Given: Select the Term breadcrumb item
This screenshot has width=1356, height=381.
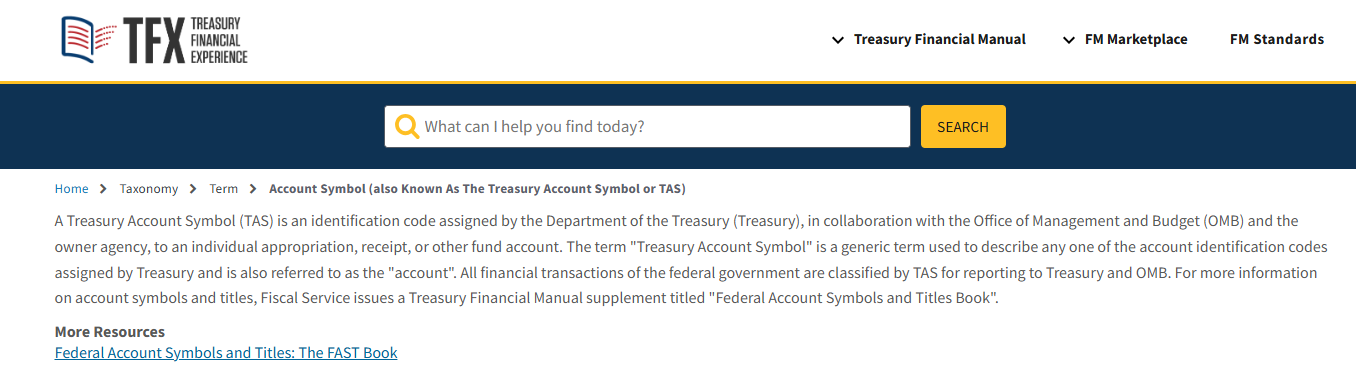Looking at the screenshot, I should 224,189.
